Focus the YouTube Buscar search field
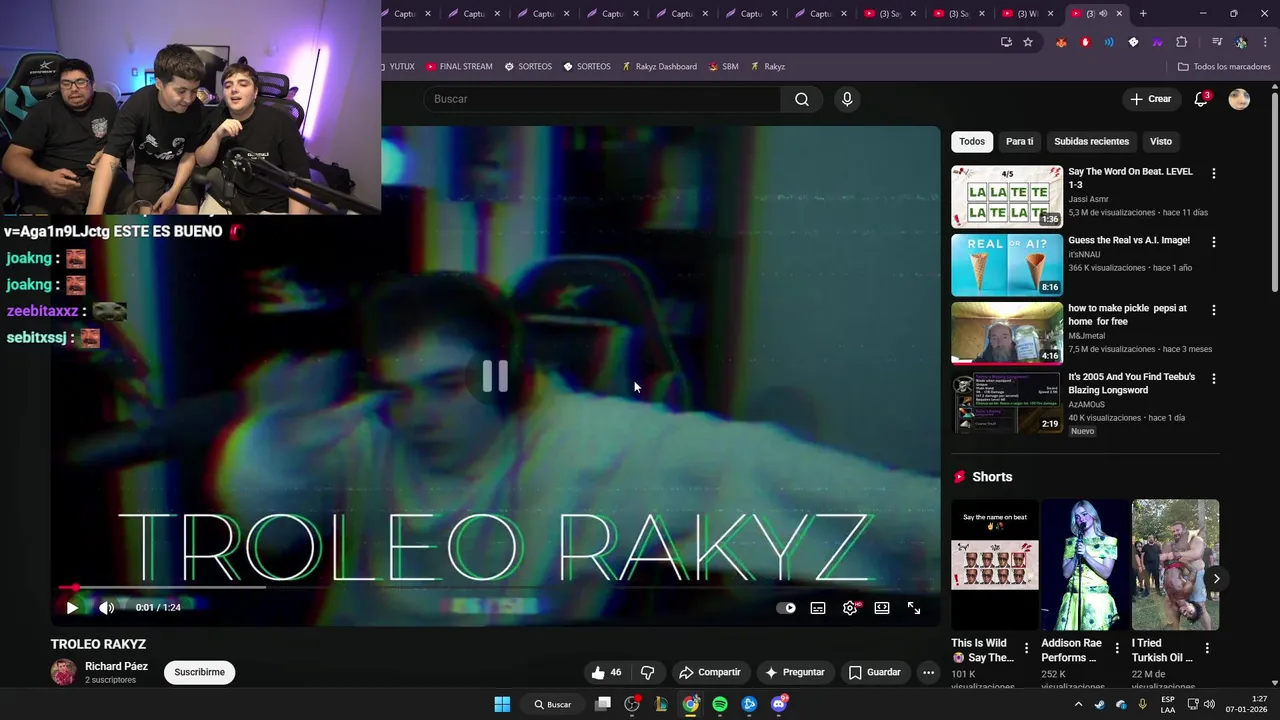Viewport: 1280px width, 720px height. click(x=602, y=99)
